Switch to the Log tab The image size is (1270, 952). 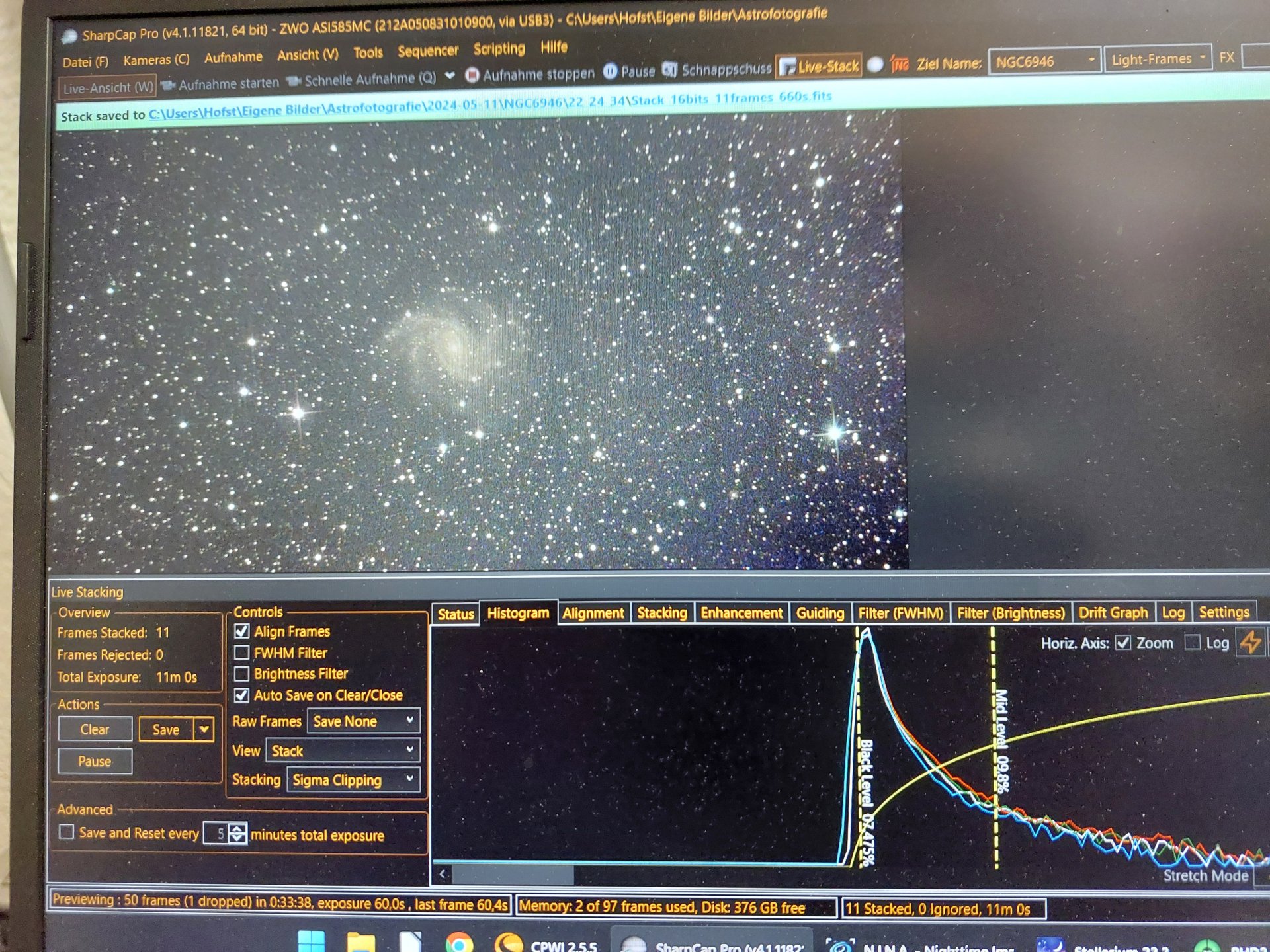coord(1173,612)
